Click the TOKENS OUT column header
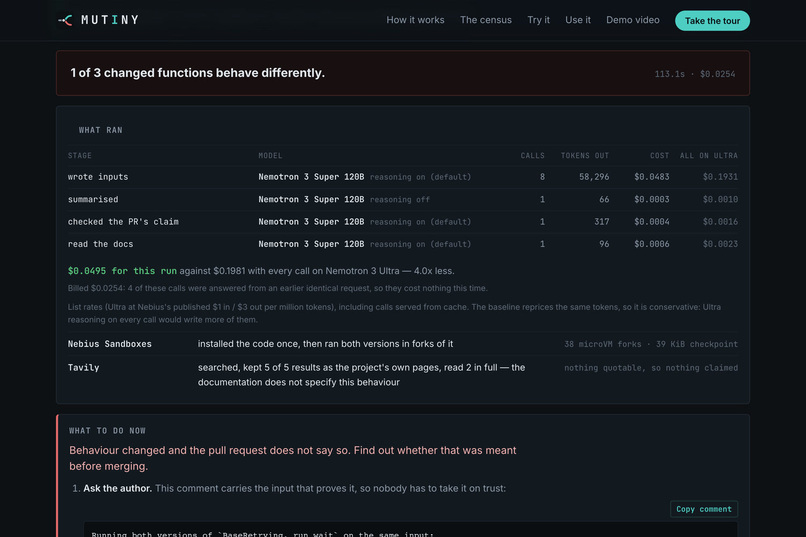Image resolution: width=806 pixels, height=537 pixels. (x=584, y=156)
